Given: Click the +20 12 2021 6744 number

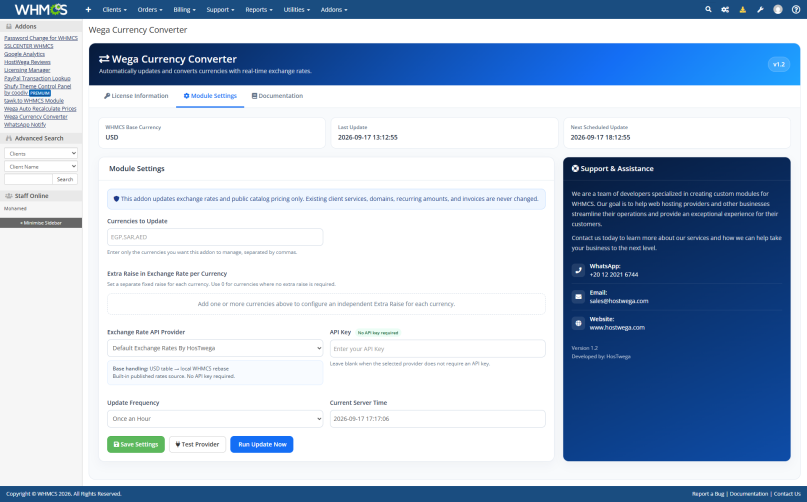Looking at the screenshot, I should click(613, 274).
